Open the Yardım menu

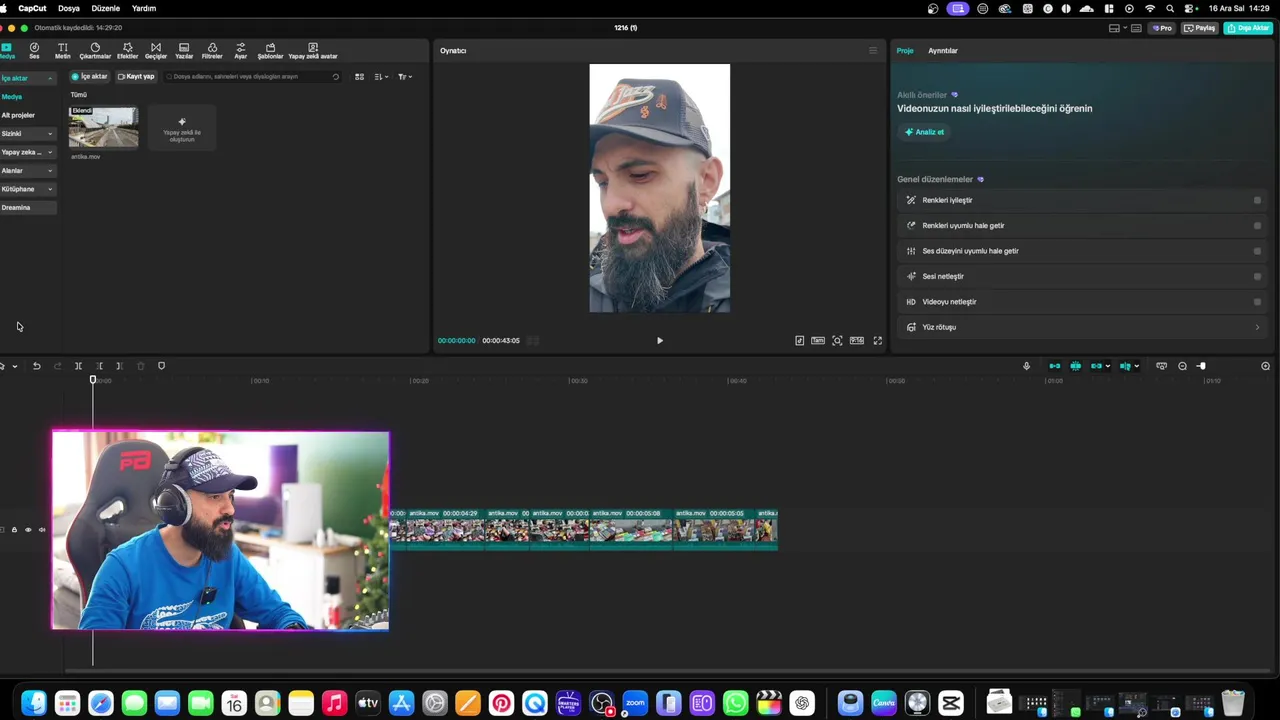[144, 8]
